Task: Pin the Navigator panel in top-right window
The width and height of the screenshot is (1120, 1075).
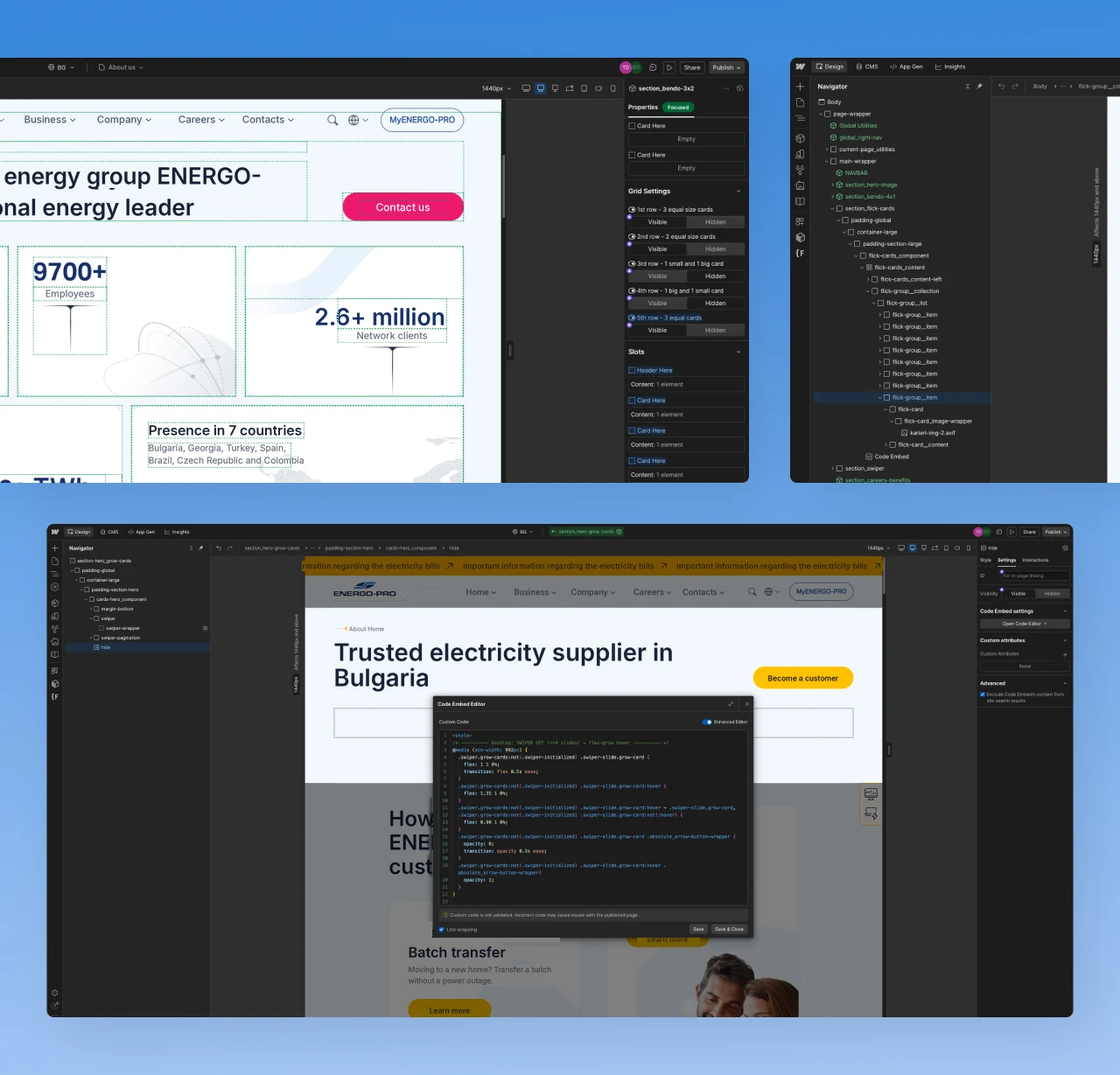Action: pos(979,87)
